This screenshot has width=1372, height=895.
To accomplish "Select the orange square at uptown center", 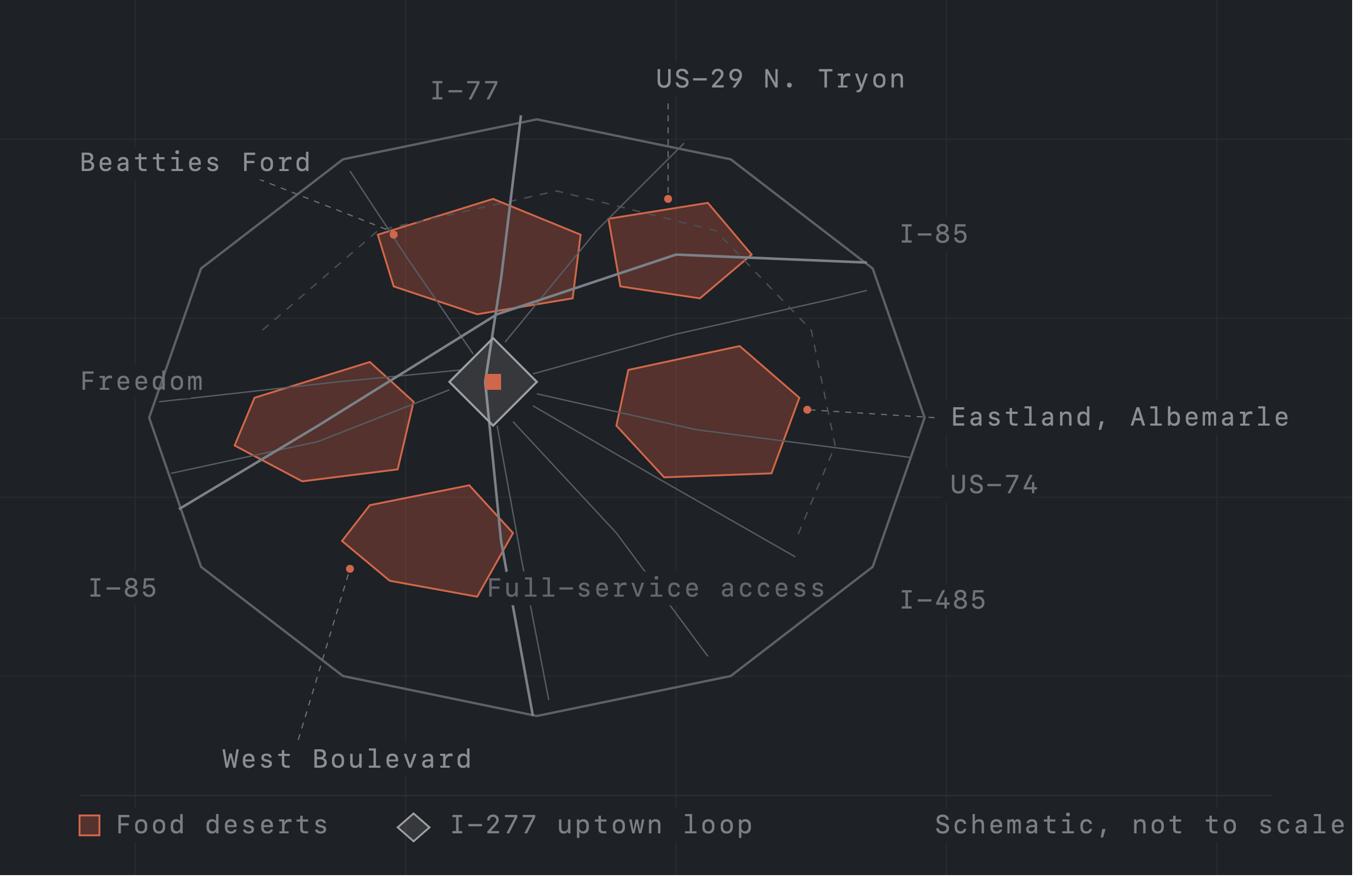I will pos(493,382).
